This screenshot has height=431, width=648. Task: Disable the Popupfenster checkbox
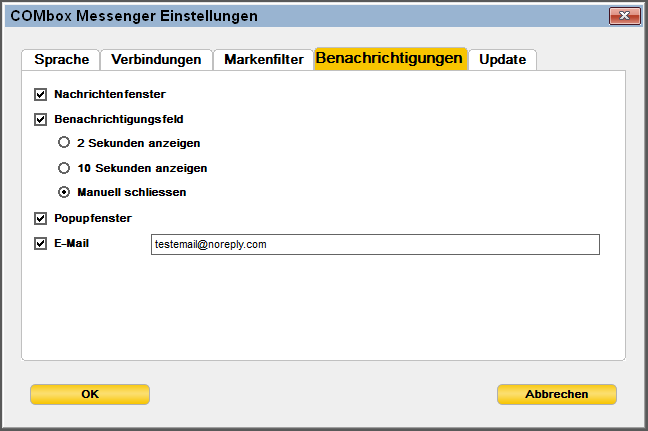pyautogui.click(x=40, y=218)
